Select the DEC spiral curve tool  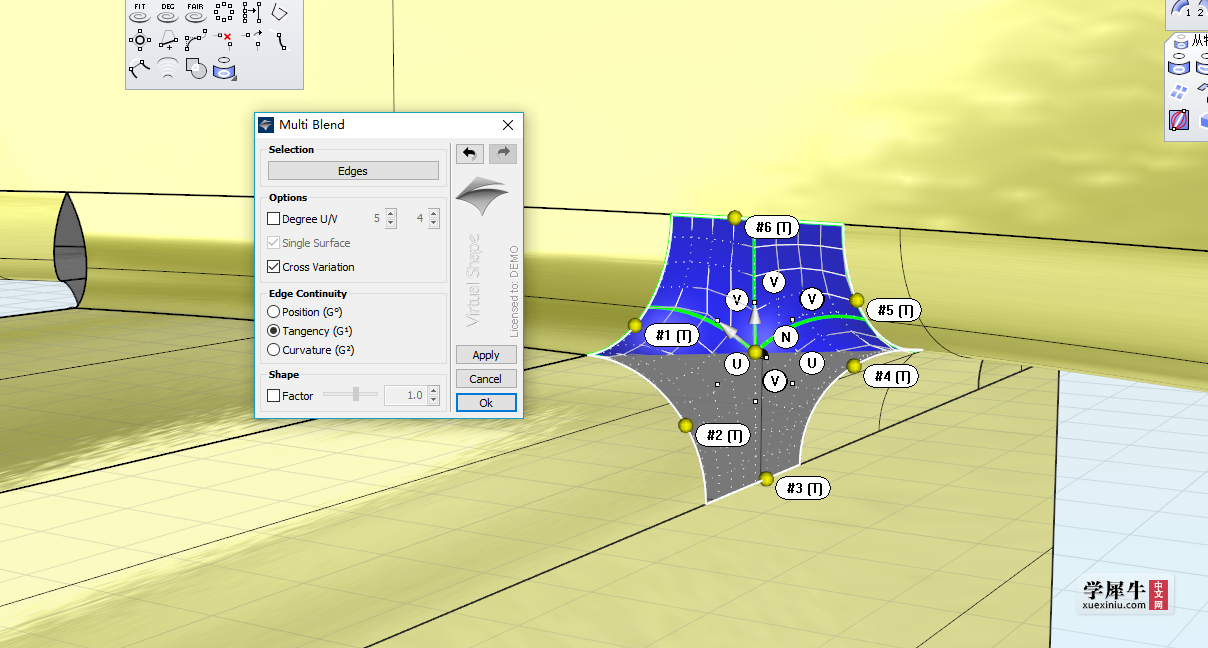[x=167, y=12]
